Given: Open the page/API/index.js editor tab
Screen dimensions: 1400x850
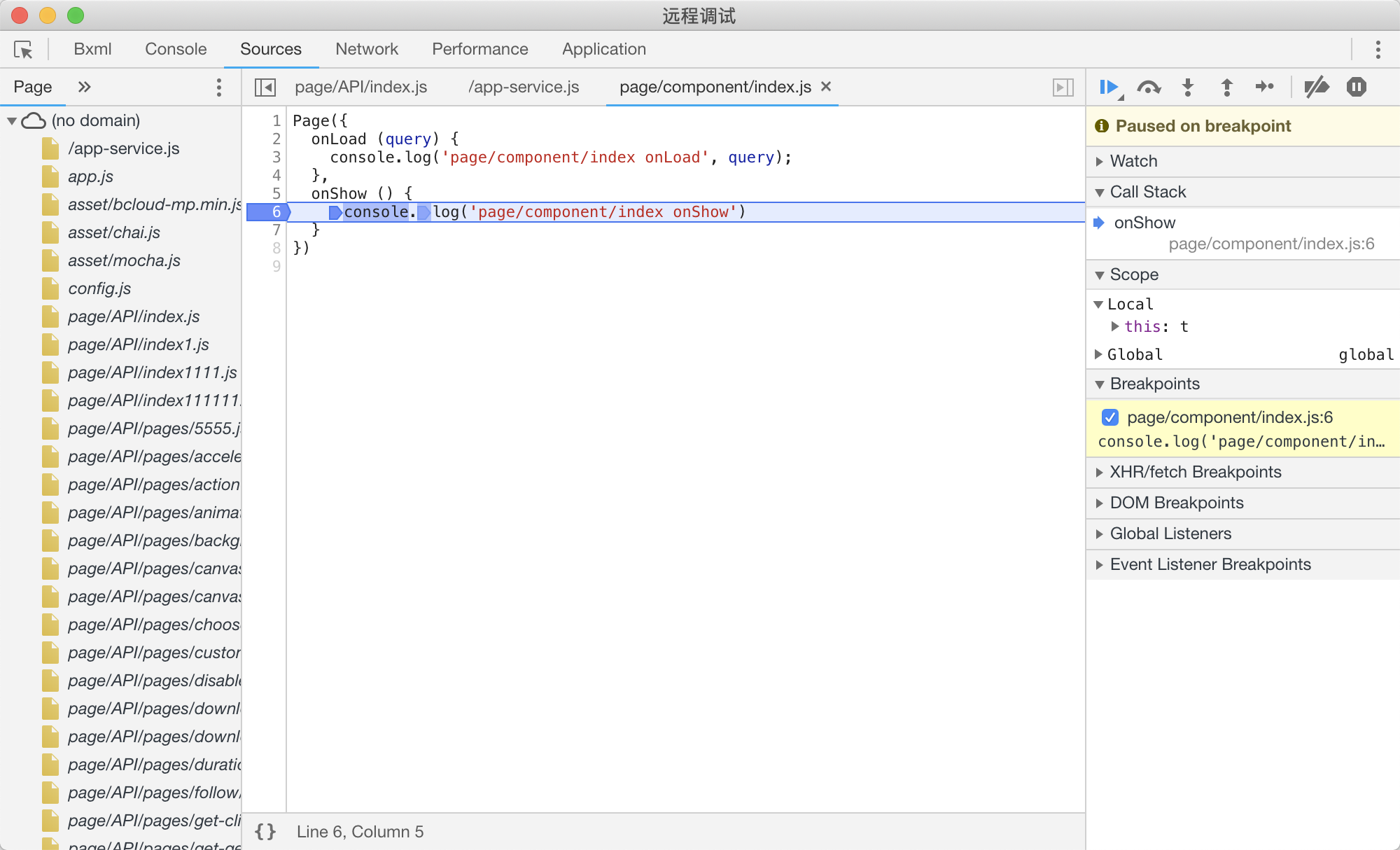Looking at the screenshot, I should tap(360, 87).
